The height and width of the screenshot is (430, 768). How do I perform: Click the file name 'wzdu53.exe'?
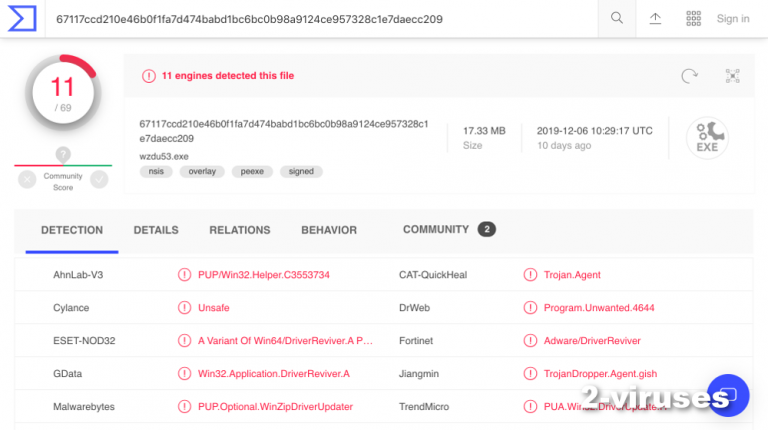[x=164, y=156]
